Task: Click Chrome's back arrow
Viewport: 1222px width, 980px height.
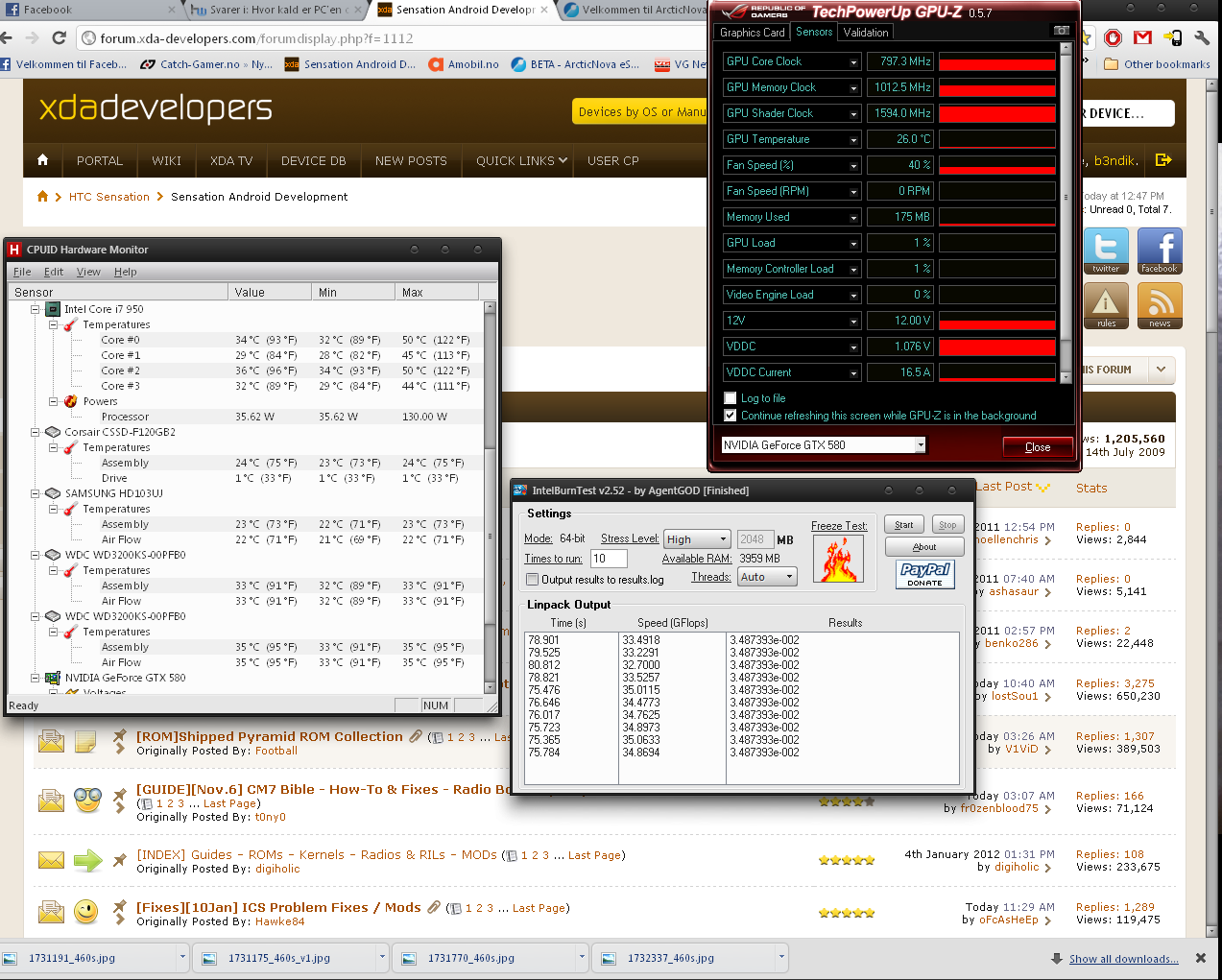Action: pyautogui.click(x=8, y=38)
